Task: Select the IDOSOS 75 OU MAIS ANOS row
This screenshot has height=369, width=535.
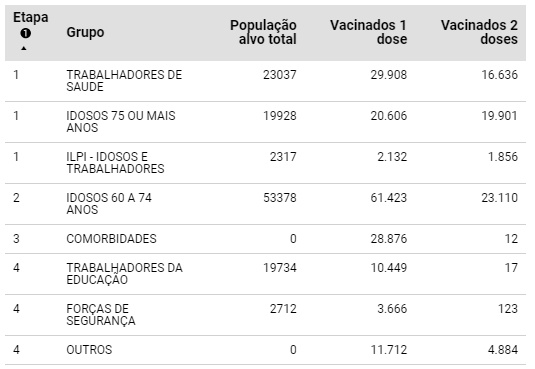Action: (x=265, y=122)
